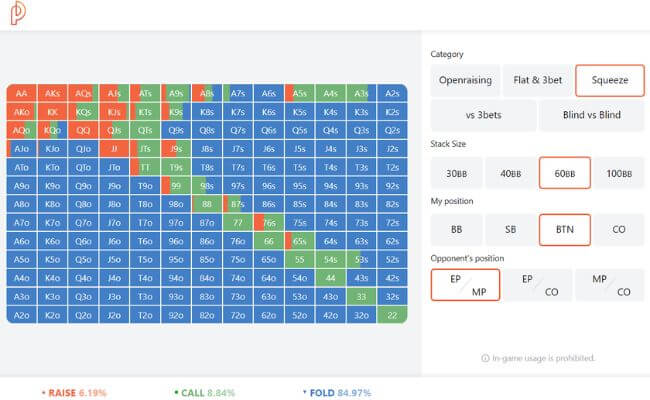The height and width of the screenshot is (400, 650).
Task: Select BB as my position
Action: click(x=457, y=230)
